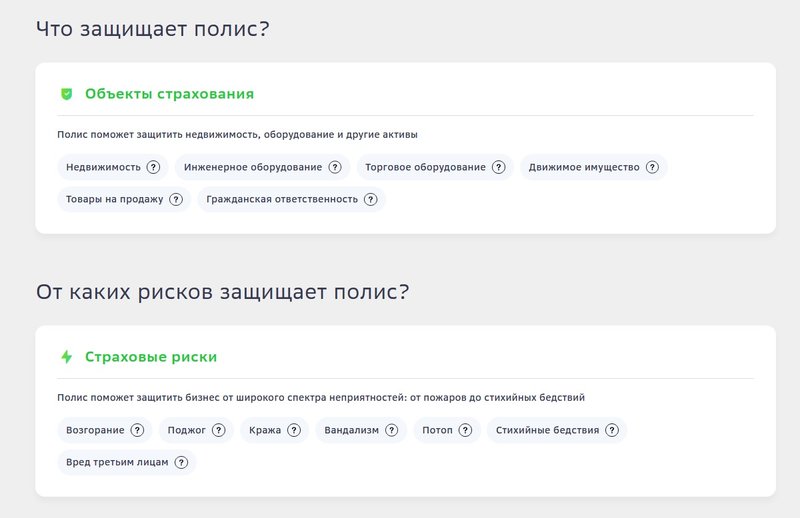This screenshot has width=800, height=518.
Task: Click the question icon beside Гражданская ответственность
Action: point(370,199)
